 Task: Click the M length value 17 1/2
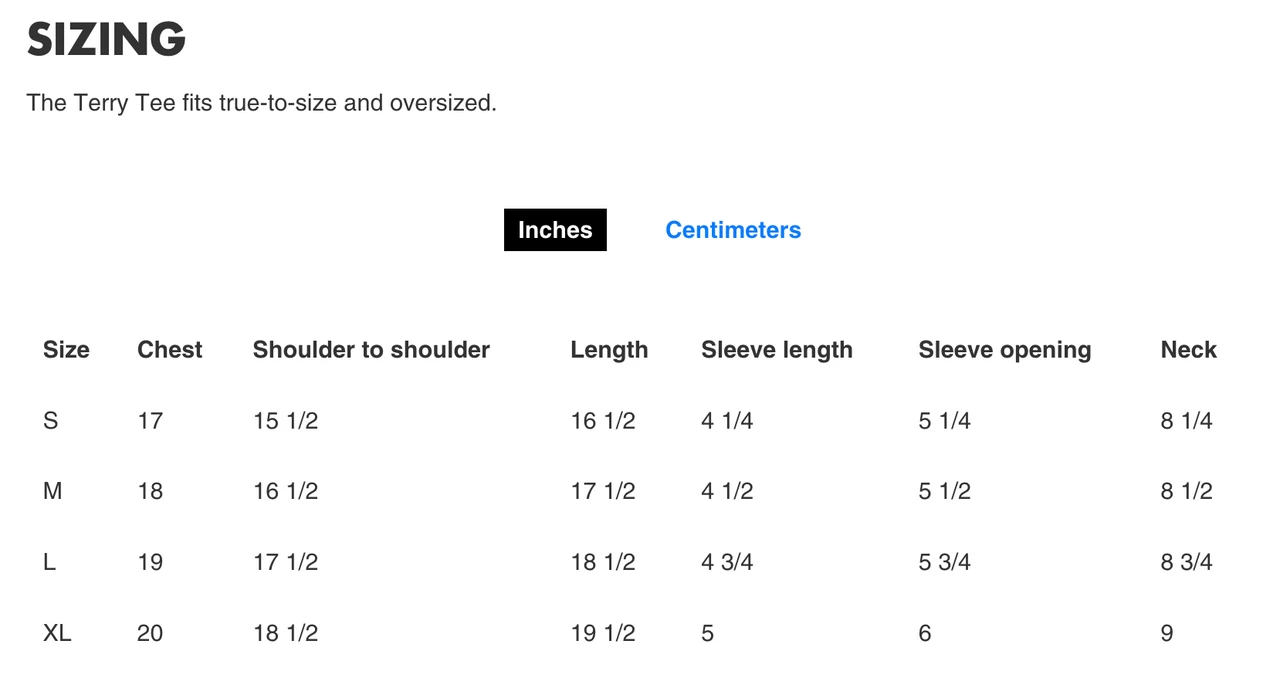click(603, 492)
